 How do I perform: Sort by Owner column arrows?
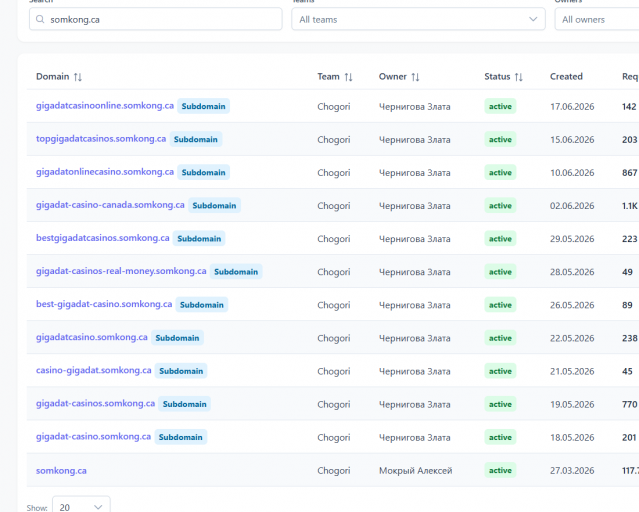(415, 77)
